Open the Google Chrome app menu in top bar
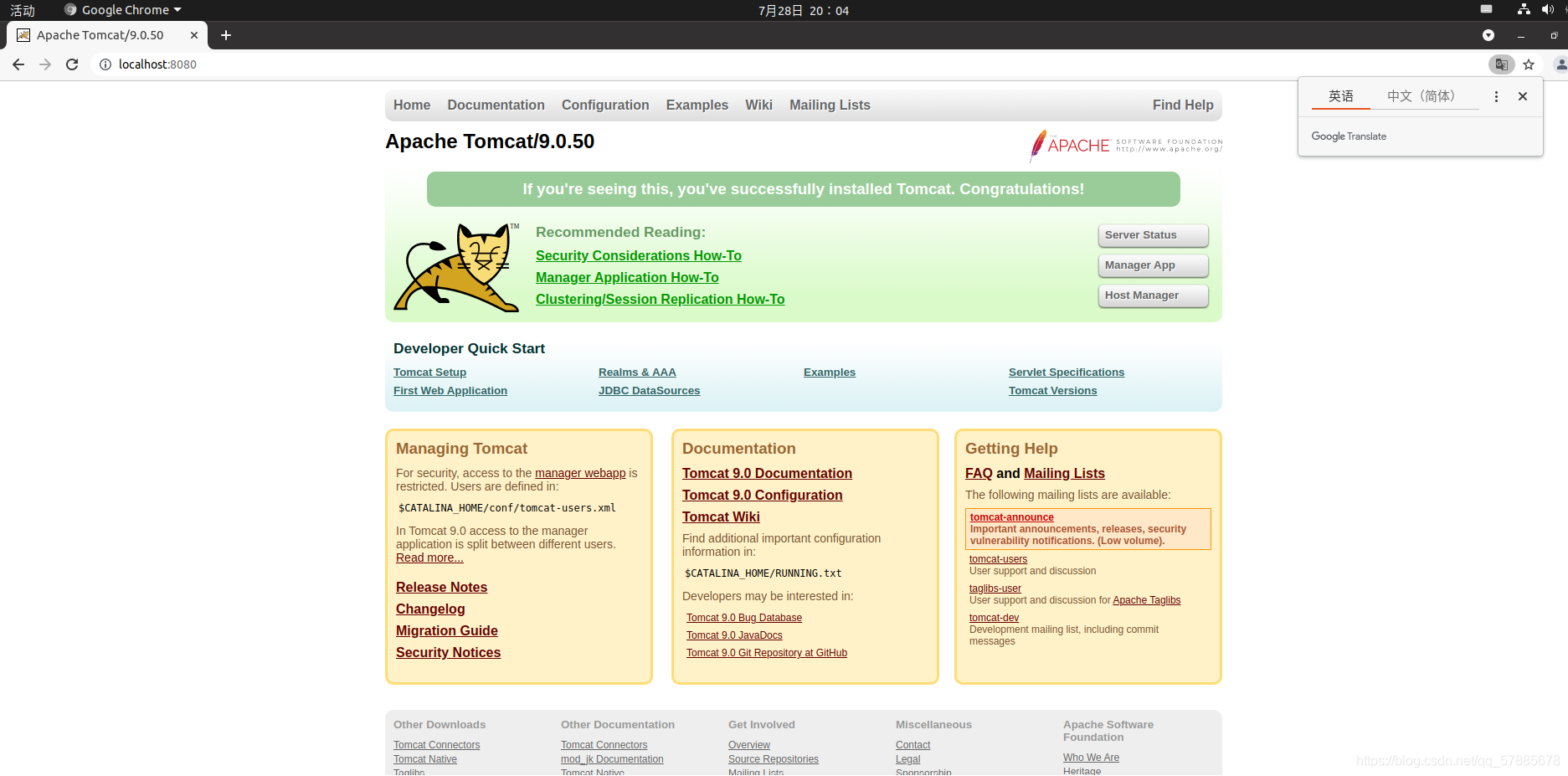This screenshot has height=776, width=1568. [x=123, y=10]
